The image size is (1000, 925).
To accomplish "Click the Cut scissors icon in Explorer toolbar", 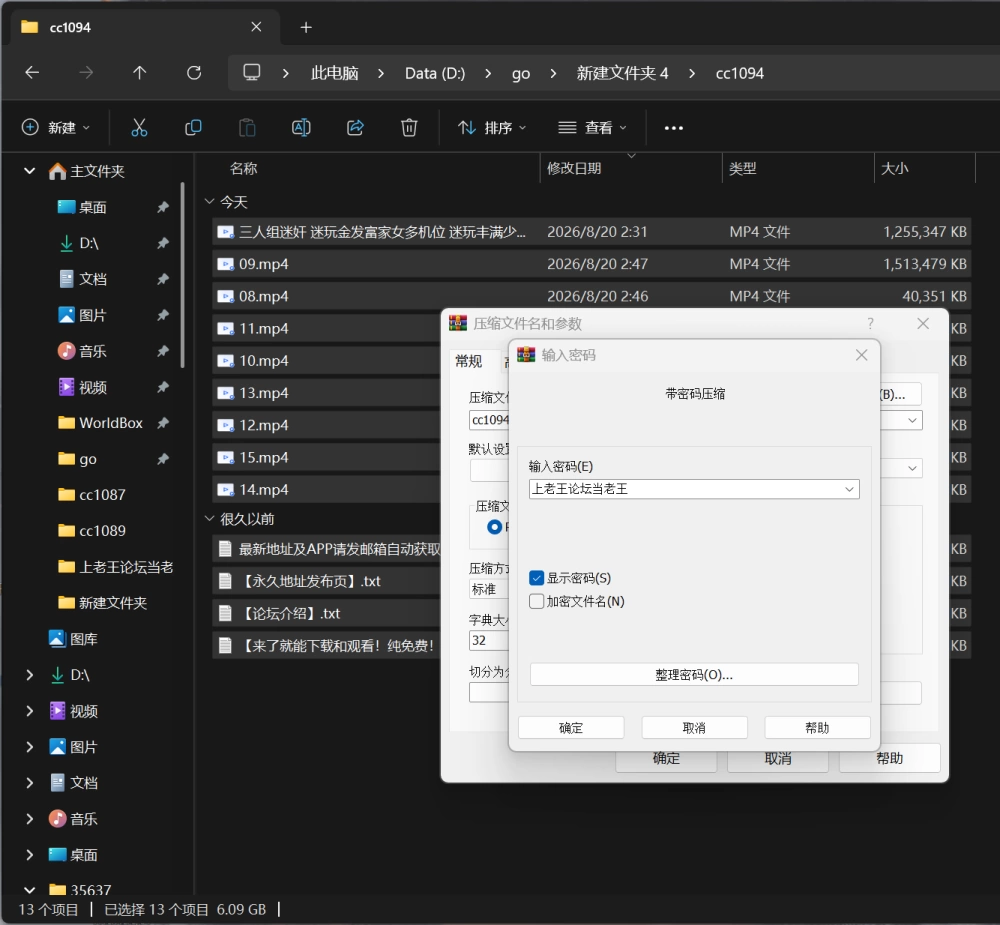I will pyautogui.click(x=139, y=128).
